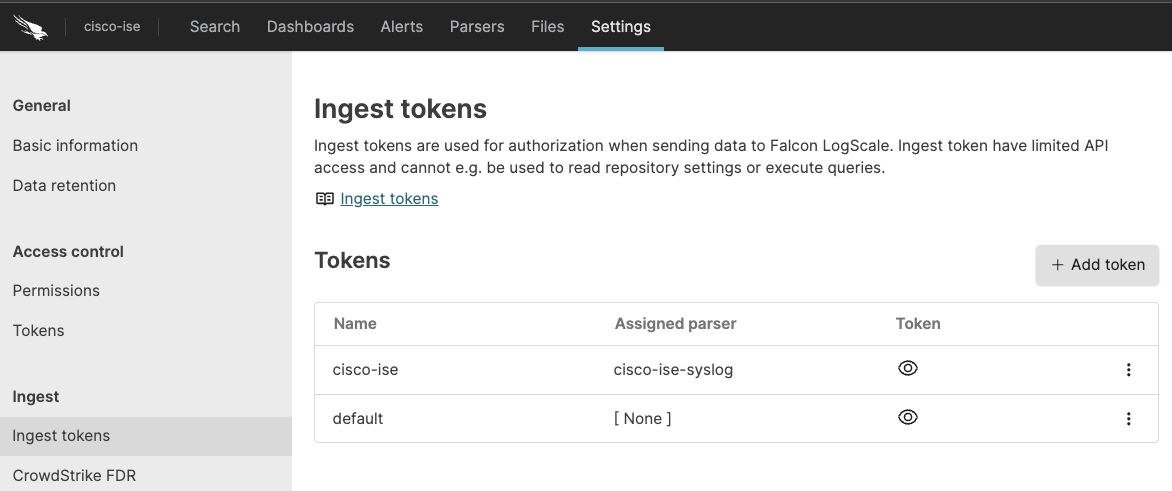This screenshot has width=1172, height=491.
Task: Click the Ingest tokens page title
Action: (401, 109)
